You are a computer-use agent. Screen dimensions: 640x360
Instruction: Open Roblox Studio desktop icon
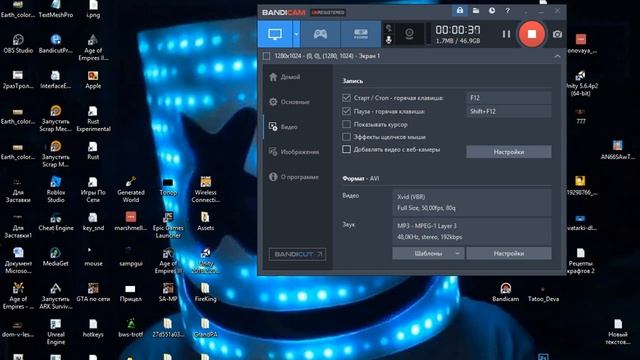(56, 190)
